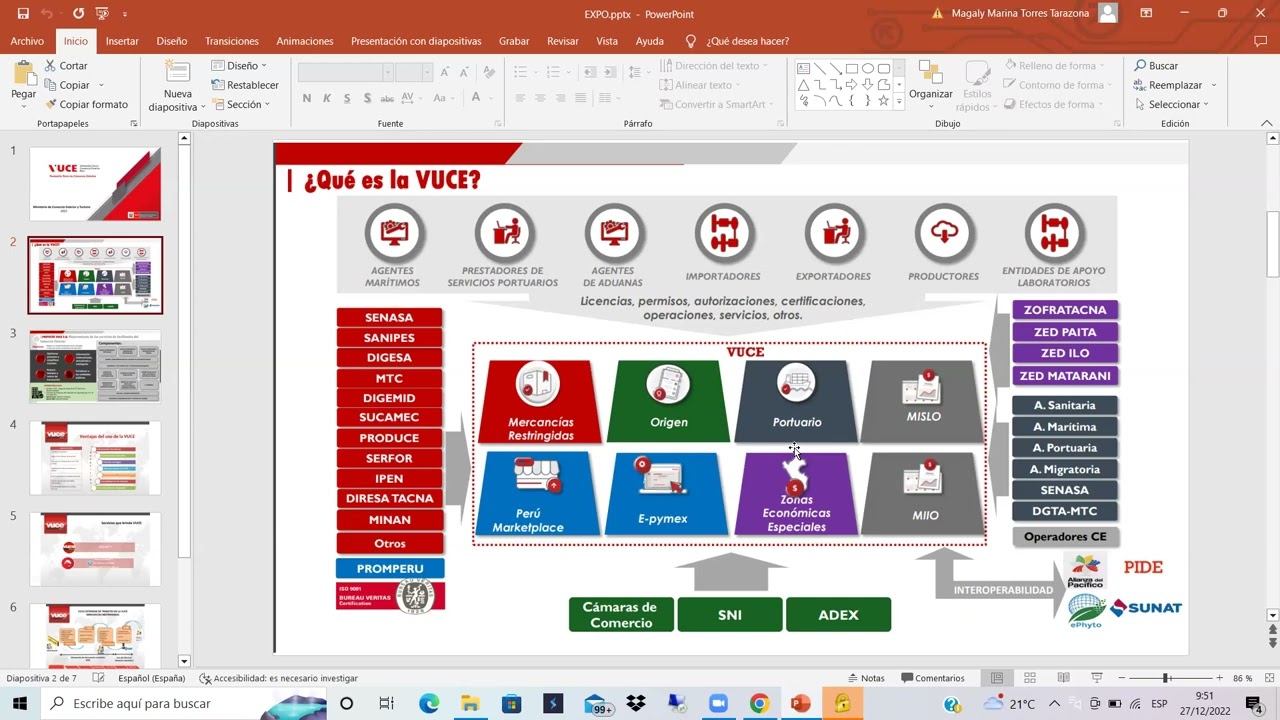Open Zoom app in the taskbar
The image size is (1280, 720).
pos(717,704)
